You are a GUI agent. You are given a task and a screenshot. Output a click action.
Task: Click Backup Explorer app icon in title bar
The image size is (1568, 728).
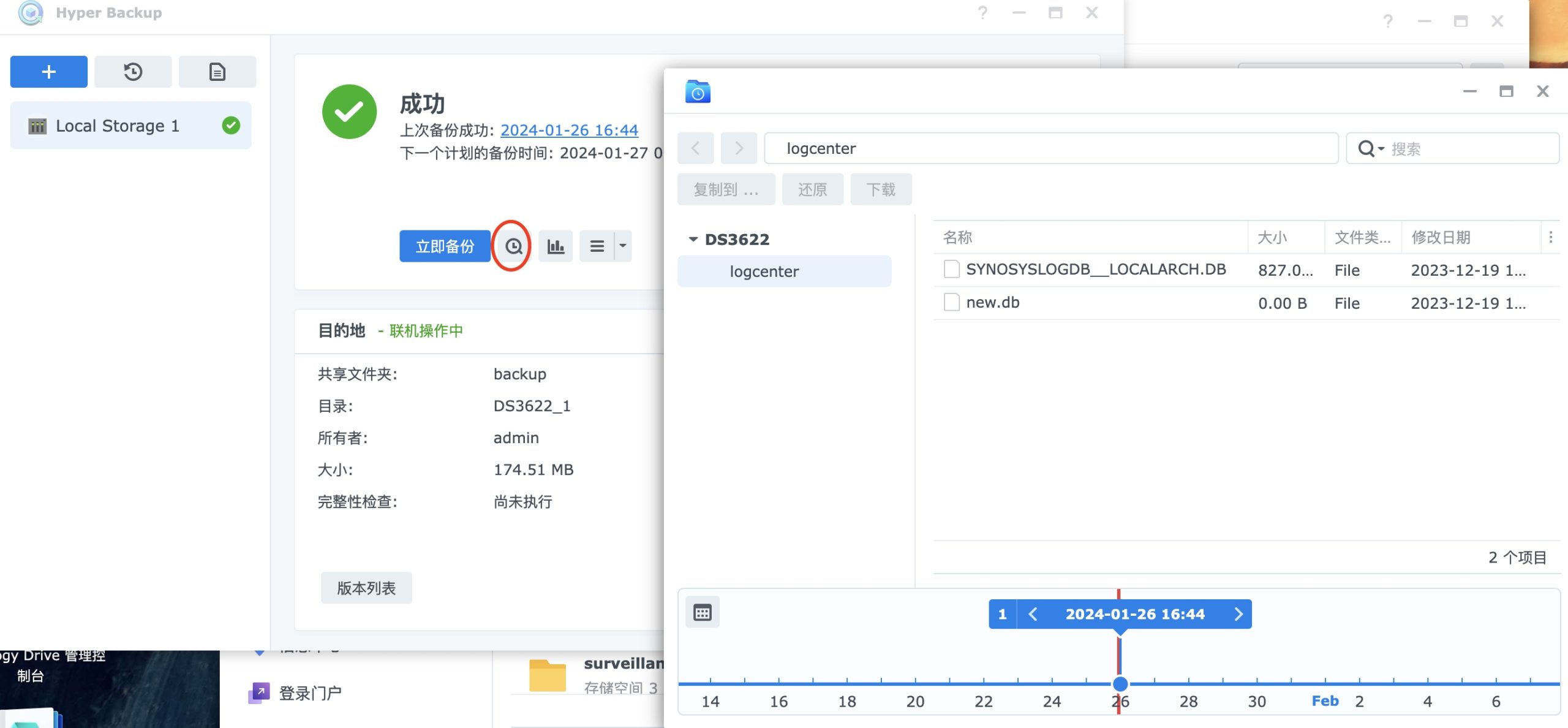pos(698,91)
